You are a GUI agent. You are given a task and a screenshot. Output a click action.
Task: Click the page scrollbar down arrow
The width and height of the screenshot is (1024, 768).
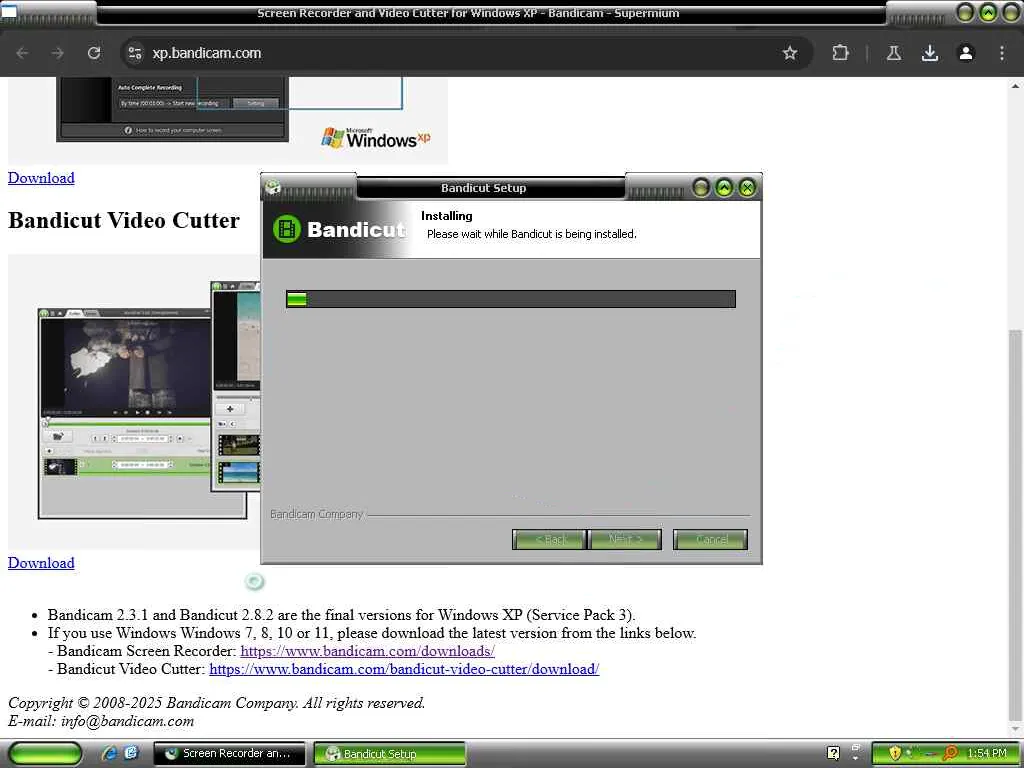(x=1016, y=729)
